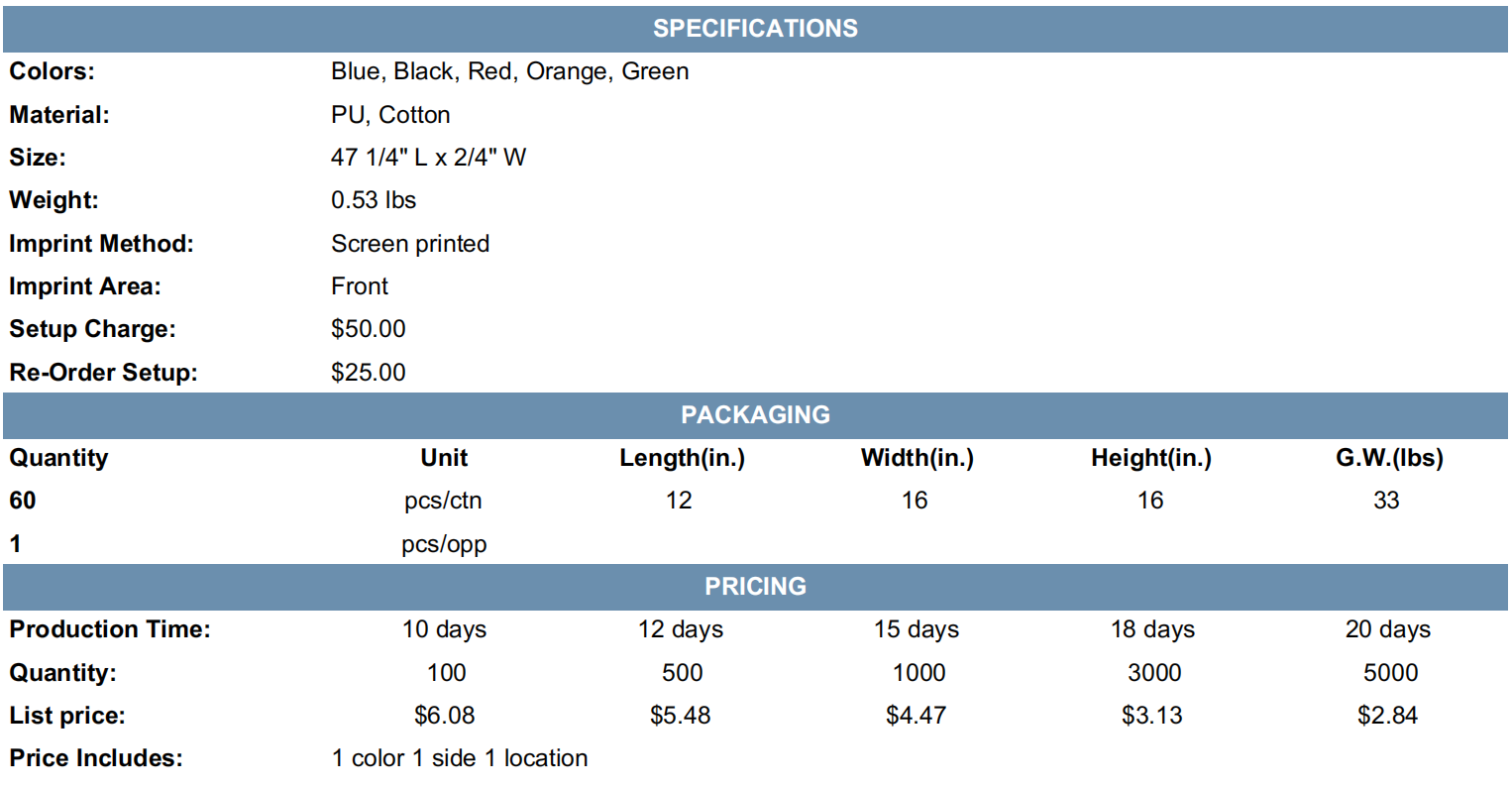The image size is (1512, 788).
Task: Select the PACKAGING section header
Action: coord(755,415)
